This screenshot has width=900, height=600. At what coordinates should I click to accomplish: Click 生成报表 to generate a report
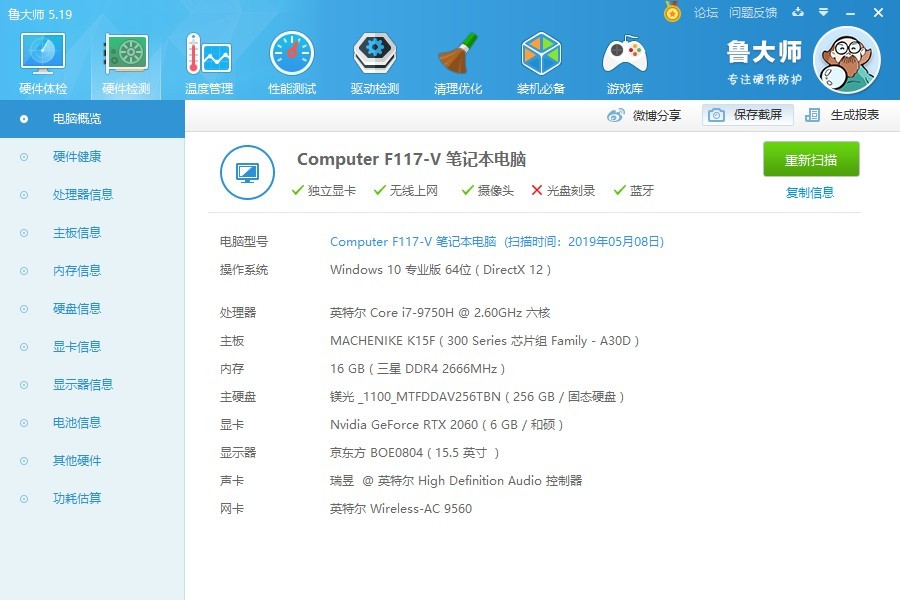point(857,115)
